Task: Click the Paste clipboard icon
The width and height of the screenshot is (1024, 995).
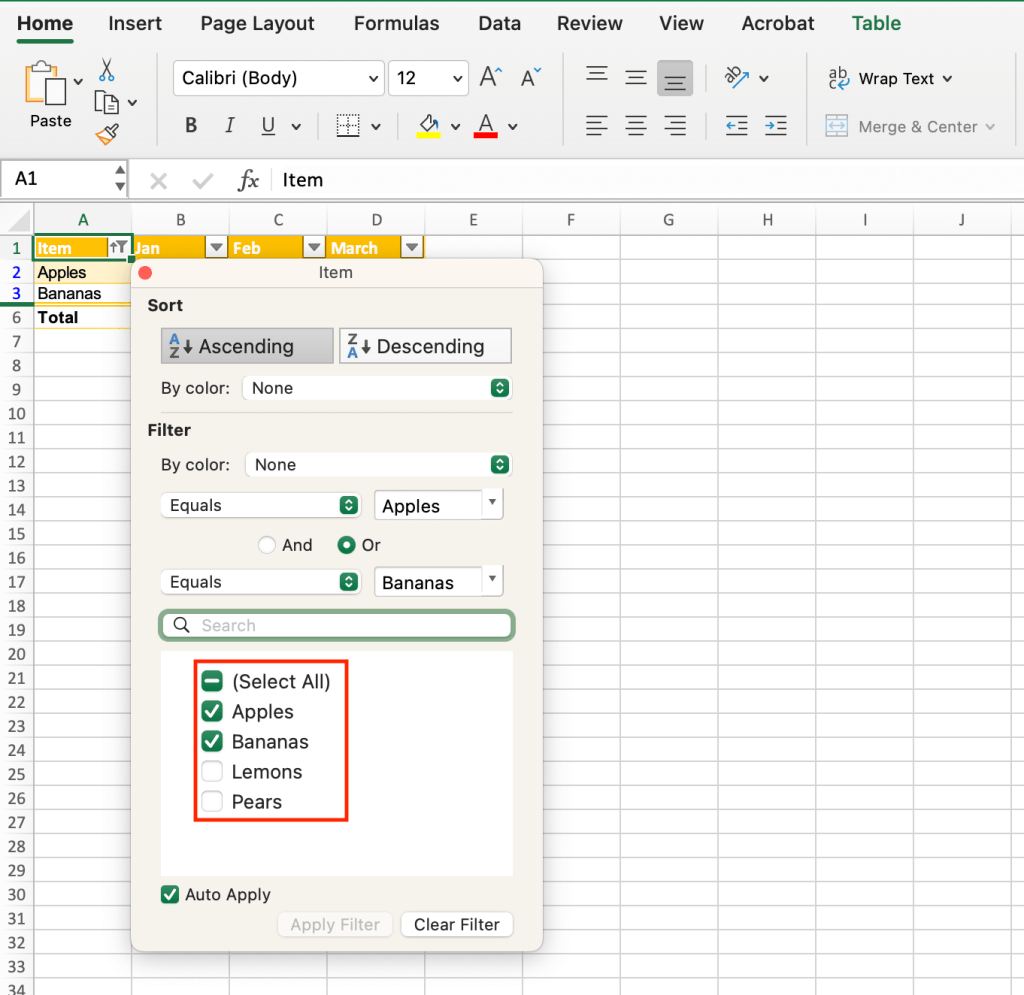Action: click(45, 83)
